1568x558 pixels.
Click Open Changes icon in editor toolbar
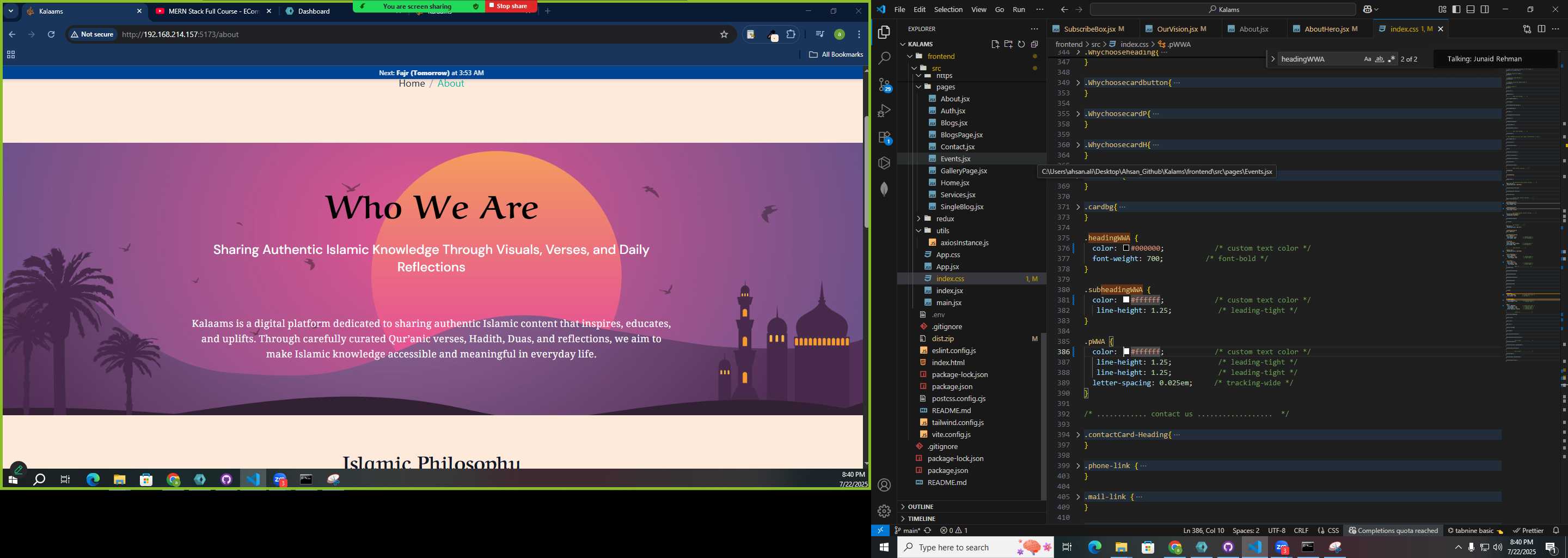1527,29
